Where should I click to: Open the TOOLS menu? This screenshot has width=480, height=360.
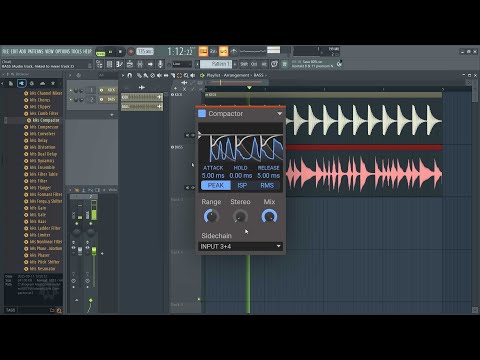76,52
